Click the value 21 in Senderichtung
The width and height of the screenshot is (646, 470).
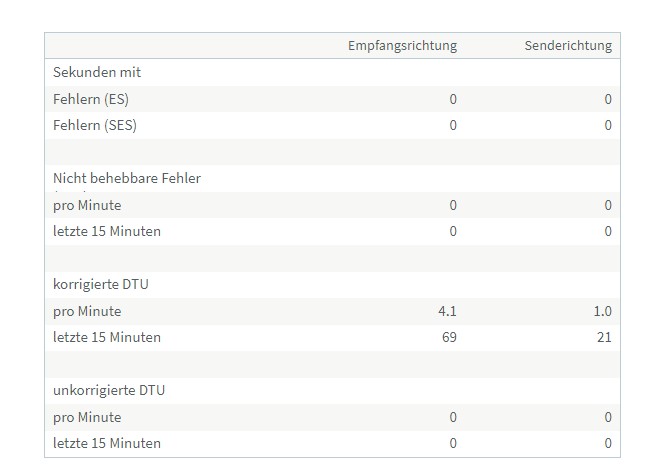604,337
